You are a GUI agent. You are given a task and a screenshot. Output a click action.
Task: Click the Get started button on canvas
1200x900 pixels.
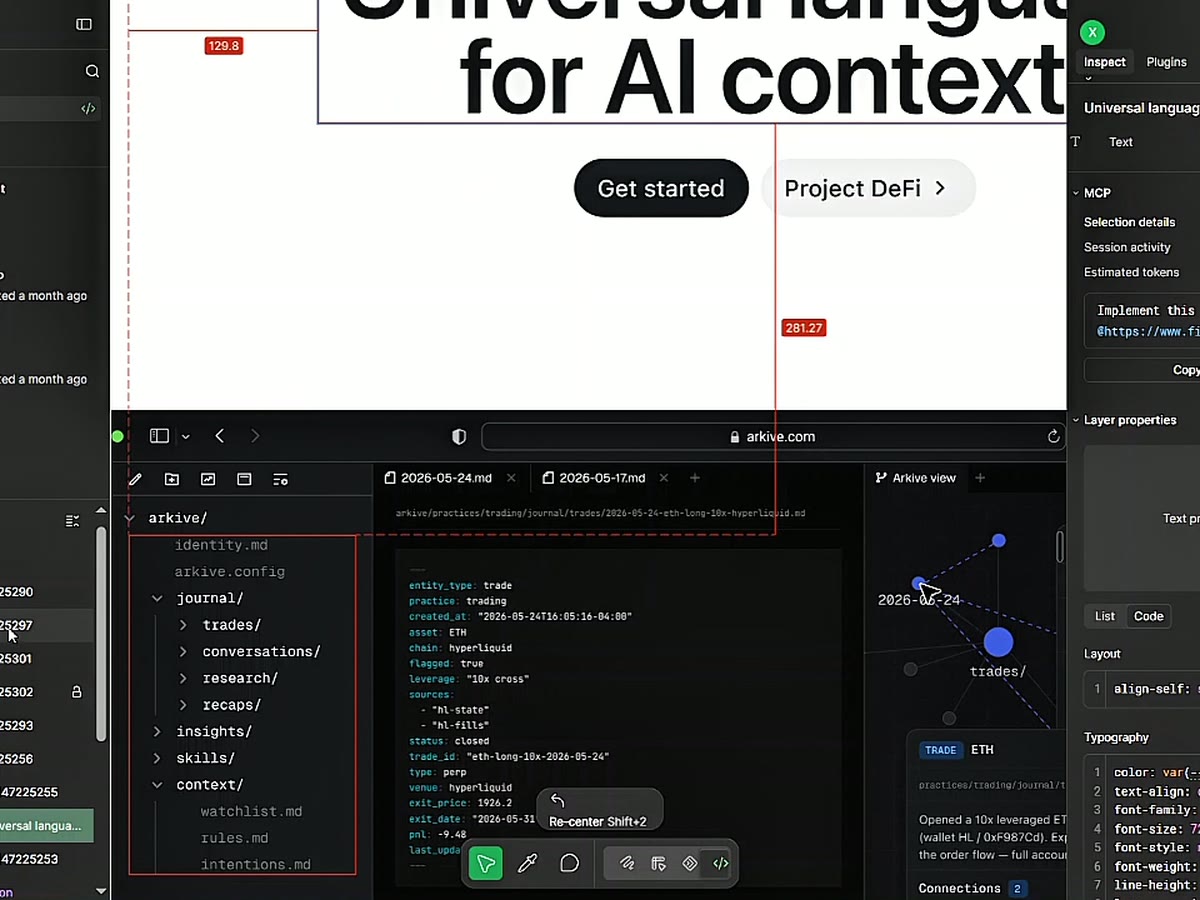[661, 188]
